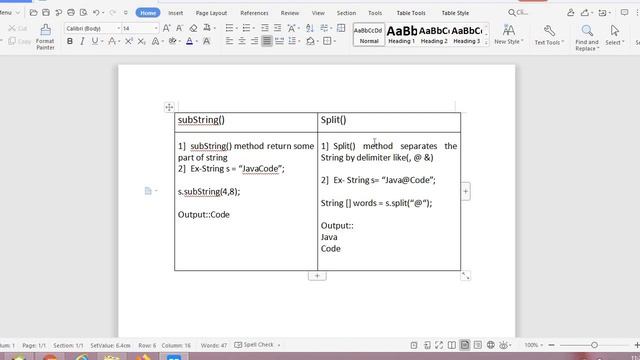Zoom out with minus button
640x360 pixels.
[551, 345]
